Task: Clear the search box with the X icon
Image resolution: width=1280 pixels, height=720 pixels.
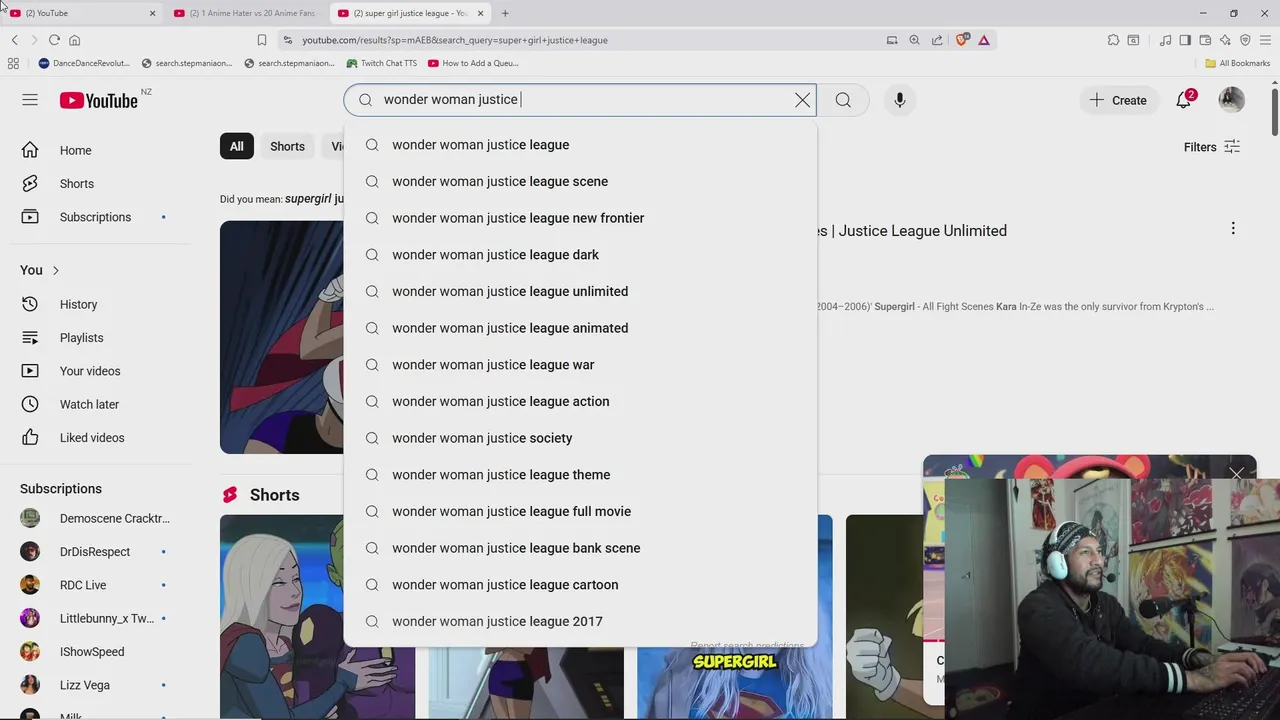Action: click(x=802, y=100)
